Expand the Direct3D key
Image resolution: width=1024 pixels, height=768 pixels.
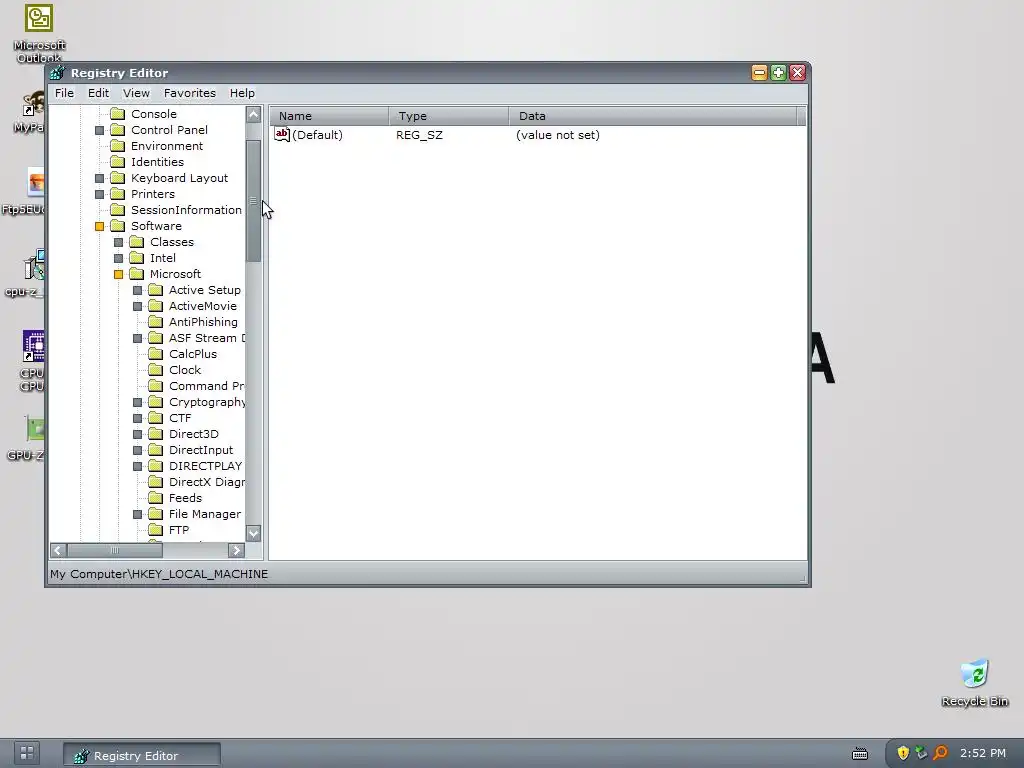click(x=137, y=434)
